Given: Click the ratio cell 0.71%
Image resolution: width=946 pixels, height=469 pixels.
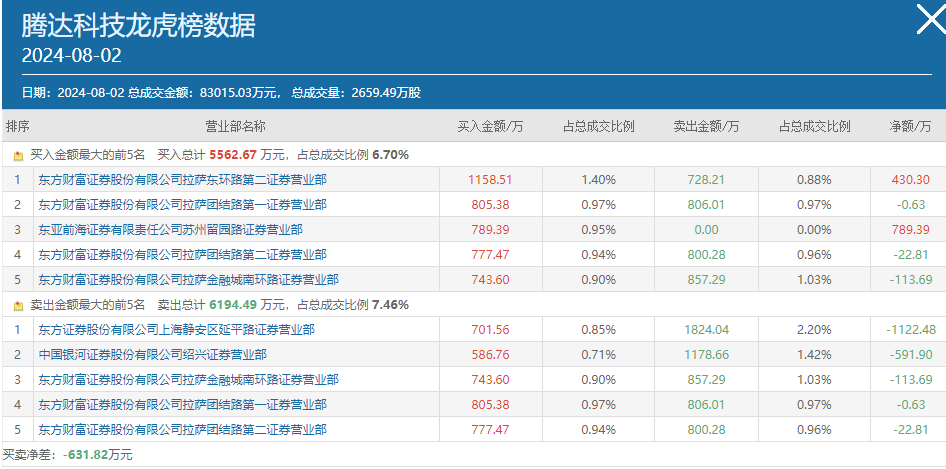Looking at the screenshot, I should [598, 354].
